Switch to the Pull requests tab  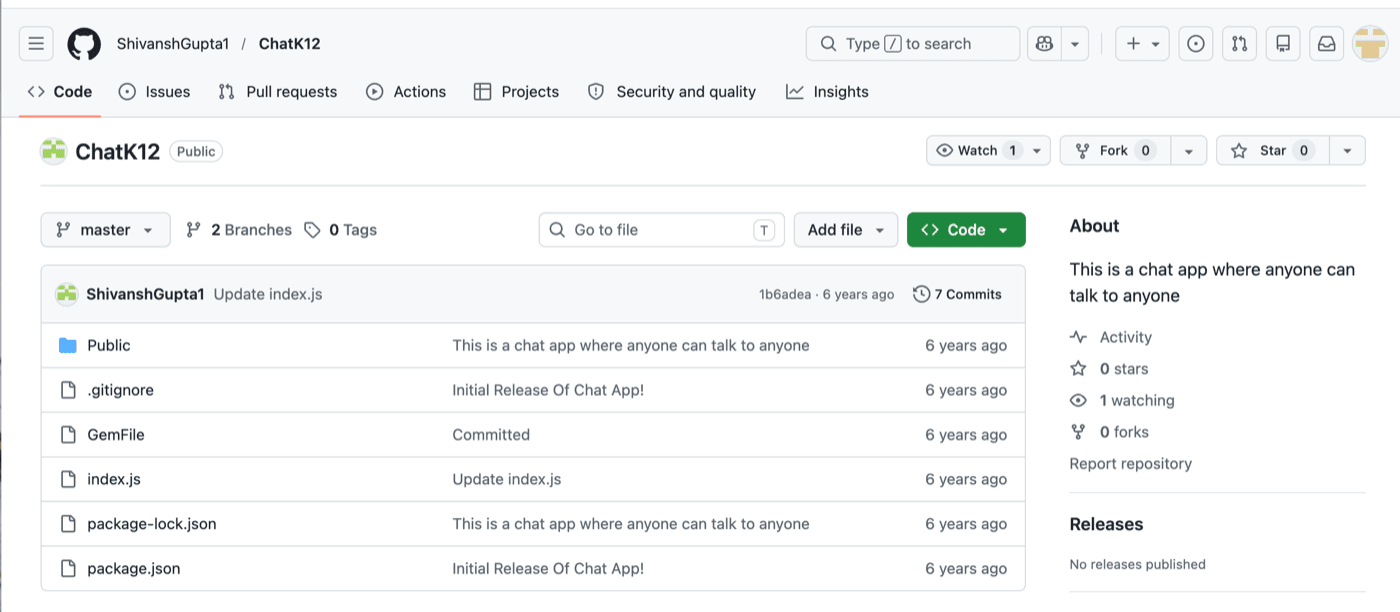tap(278, 92)
